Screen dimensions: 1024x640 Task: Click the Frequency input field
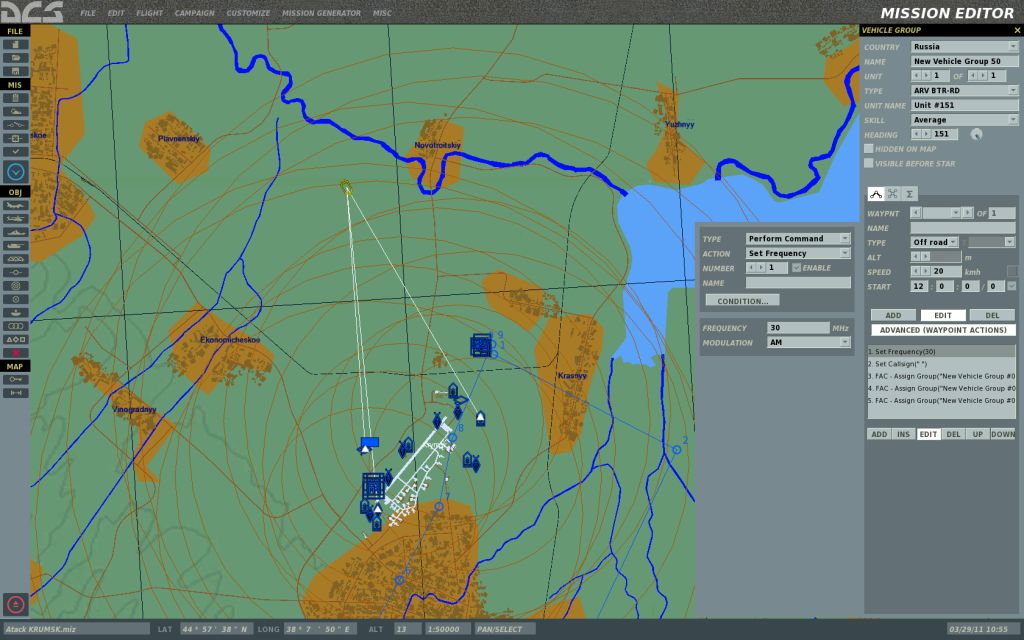pos(798,328)
